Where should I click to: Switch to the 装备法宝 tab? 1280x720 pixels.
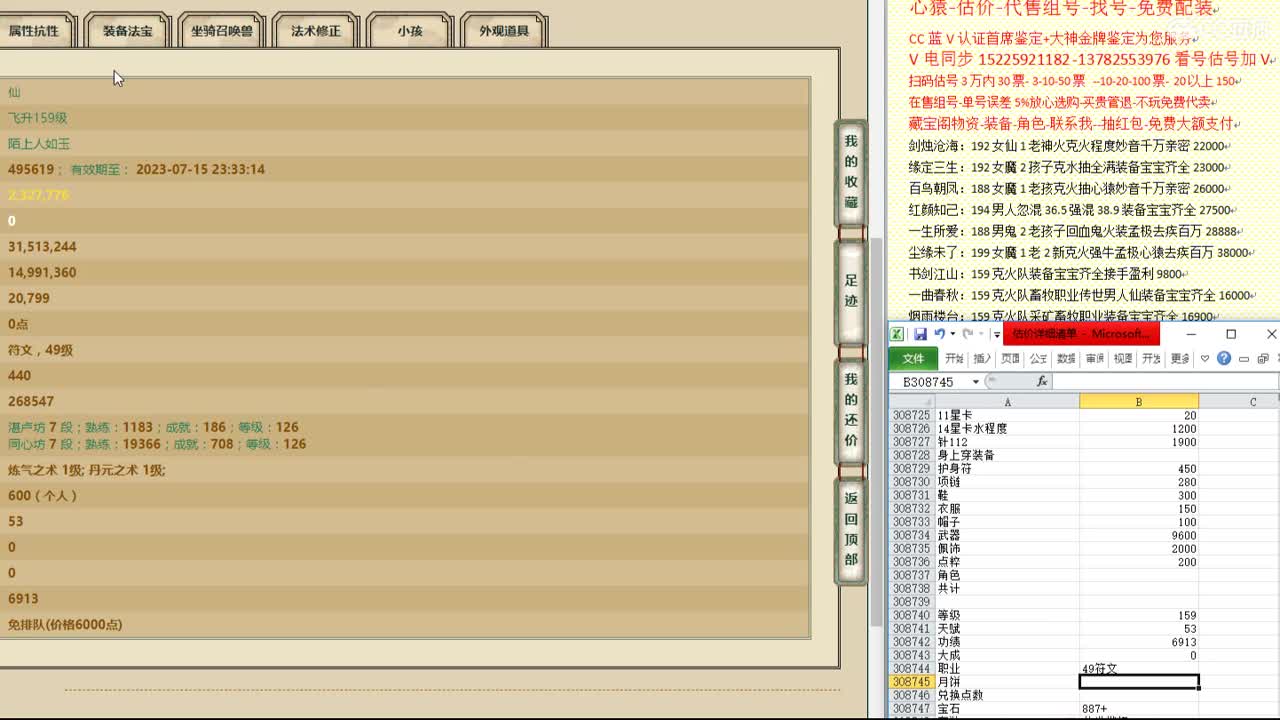126,30
